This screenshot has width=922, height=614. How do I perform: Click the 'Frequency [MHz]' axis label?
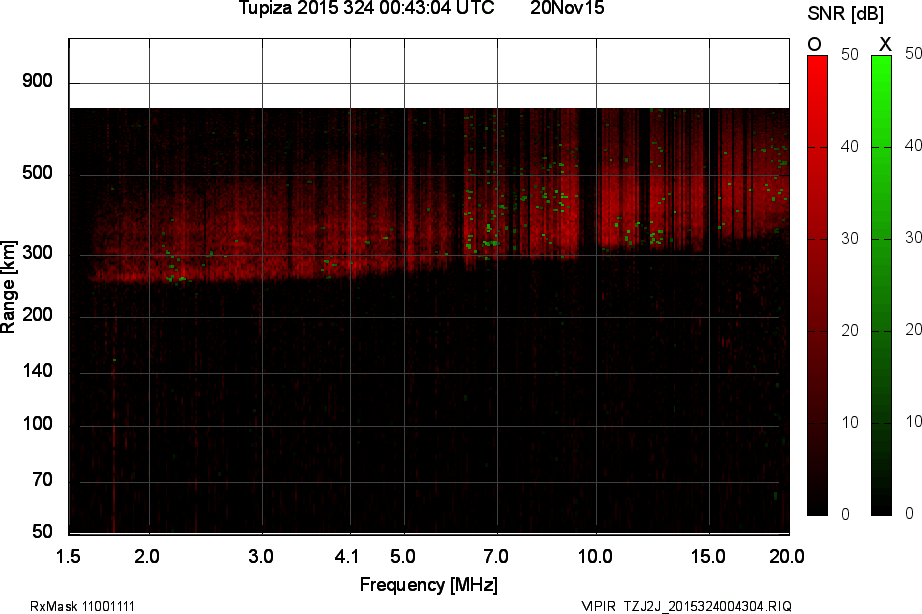pyautogui.click(x=428, y=585)
